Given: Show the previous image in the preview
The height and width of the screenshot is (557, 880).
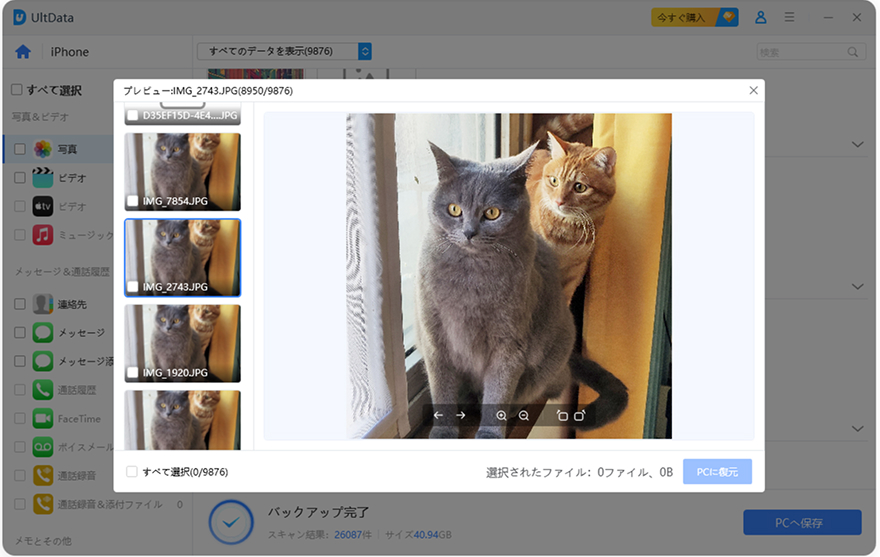Looking at the screenshot, I should click(438, 416).
